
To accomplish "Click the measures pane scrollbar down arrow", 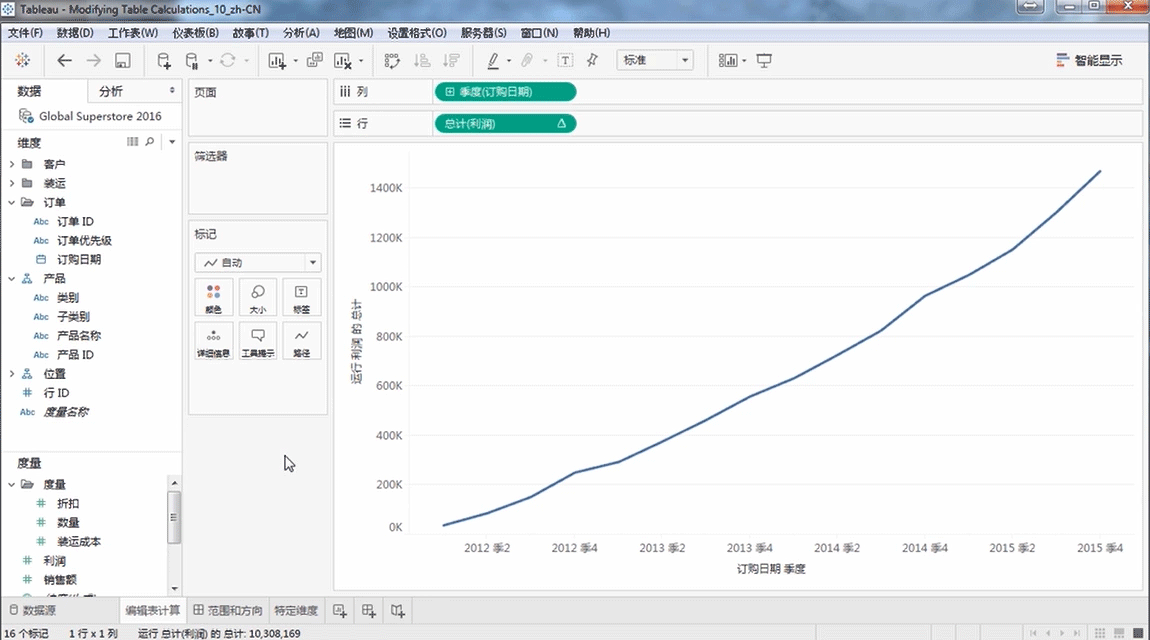I will tap(174, 588).
